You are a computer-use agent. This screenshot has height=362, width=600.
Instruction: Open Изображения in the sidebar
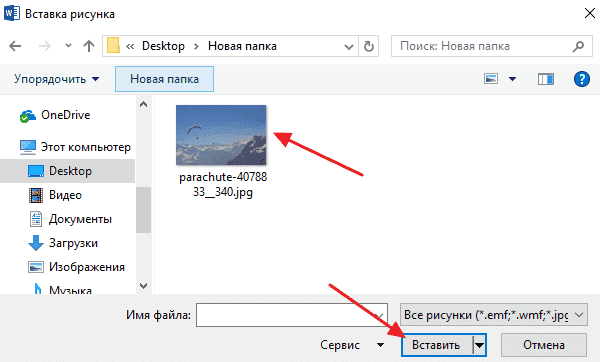click(87, 267)
